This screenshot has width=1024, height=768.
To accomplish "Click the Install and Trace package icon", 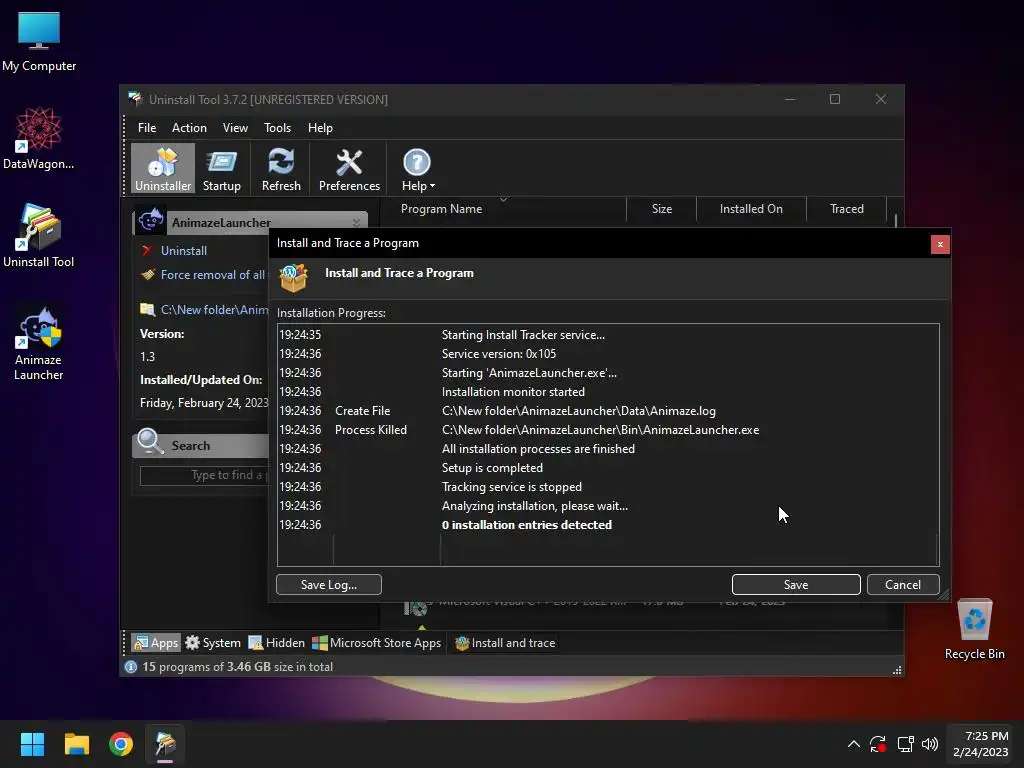I will click(x=293, y=278).
